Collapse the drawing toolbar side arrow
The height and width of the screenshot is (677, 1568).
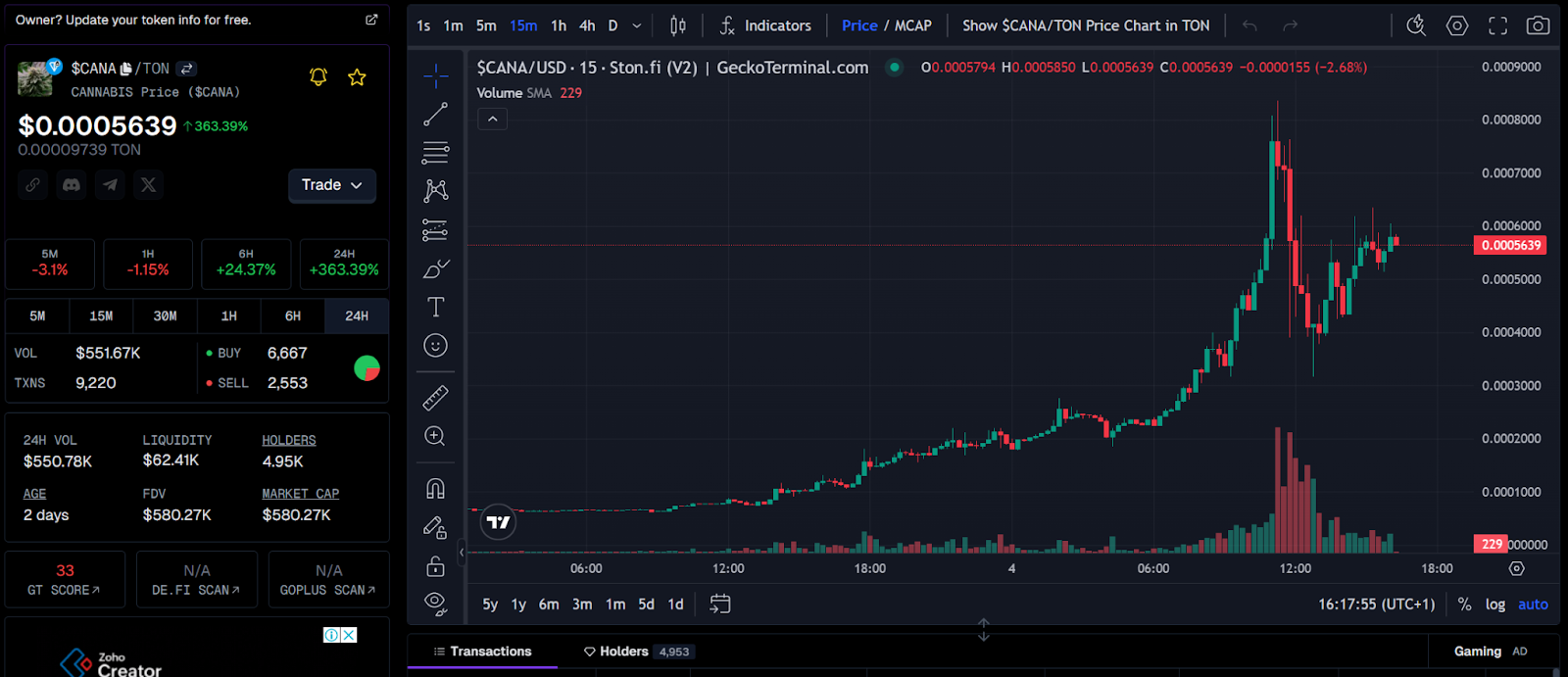[462, 553]
